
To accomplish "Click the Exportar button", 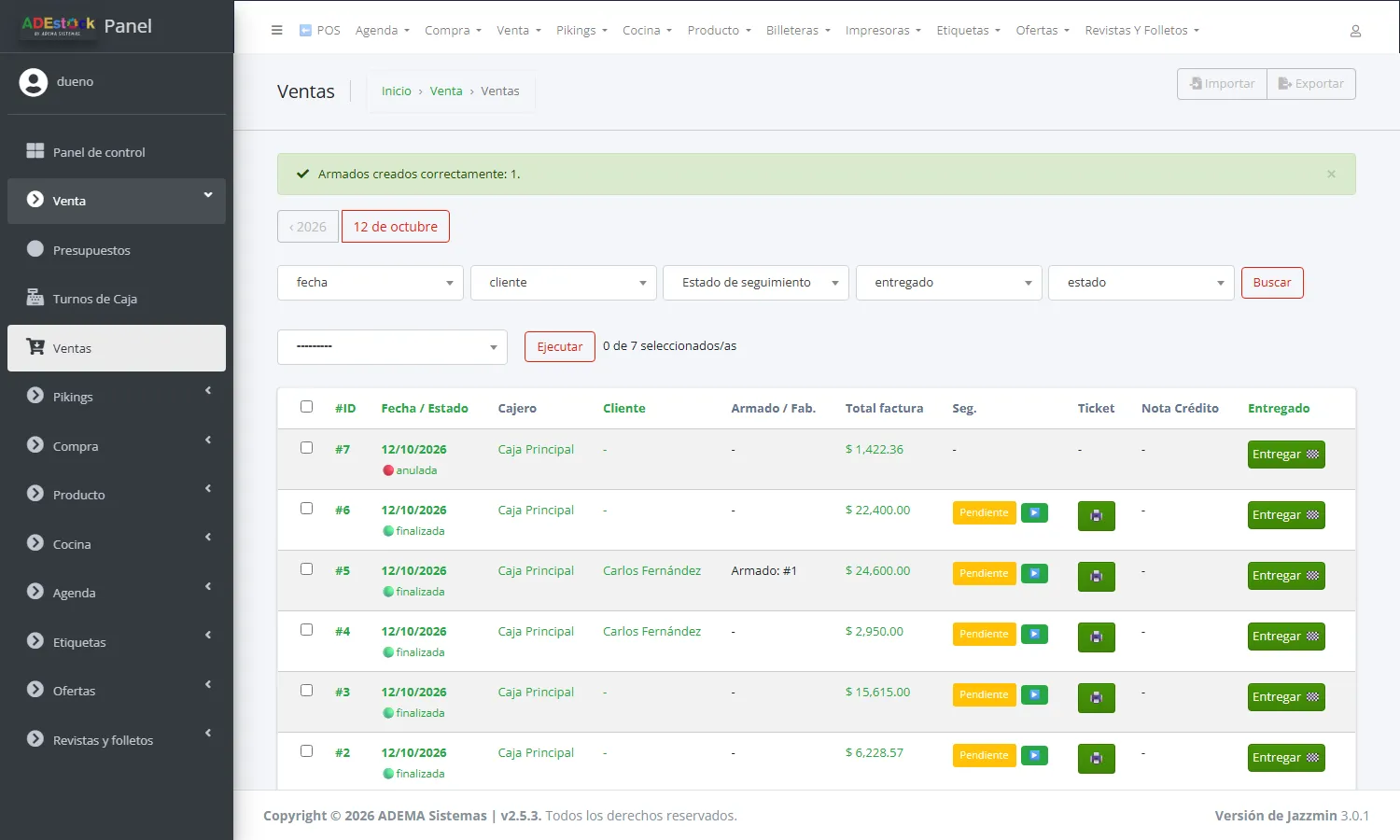I will (1311, 84).
